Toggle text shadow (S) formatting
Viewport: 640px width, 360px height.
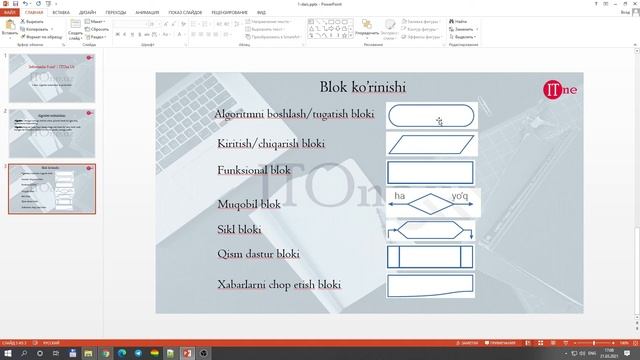[140, 35]
